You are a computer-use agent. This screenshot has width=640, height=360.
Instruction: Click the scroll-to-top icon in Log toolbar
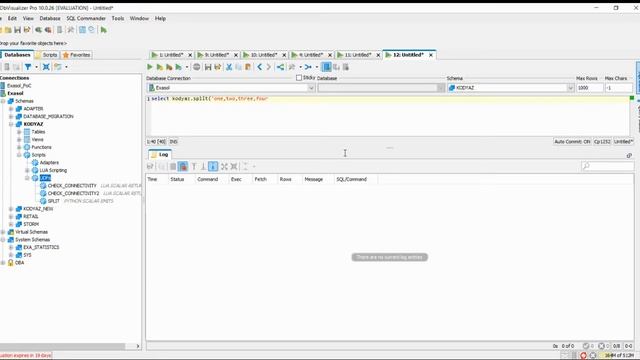(x=194, y=166)
